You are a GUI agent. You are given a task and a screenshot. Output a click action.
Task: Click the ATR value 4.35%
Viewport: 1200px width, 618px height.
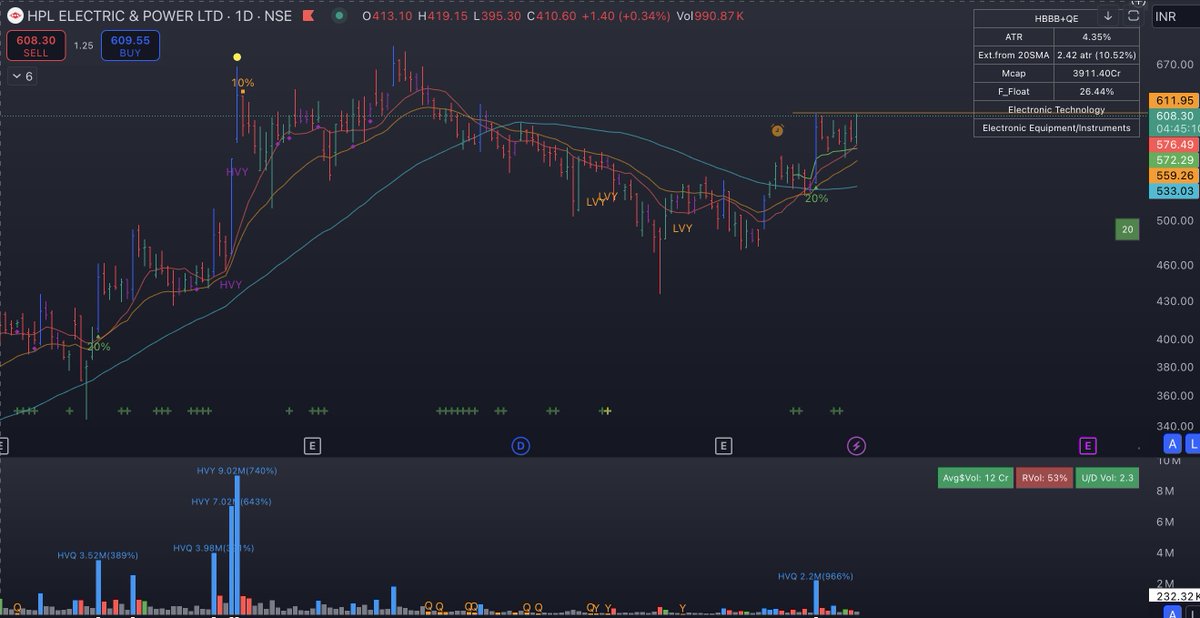(x=1097, y=37)
